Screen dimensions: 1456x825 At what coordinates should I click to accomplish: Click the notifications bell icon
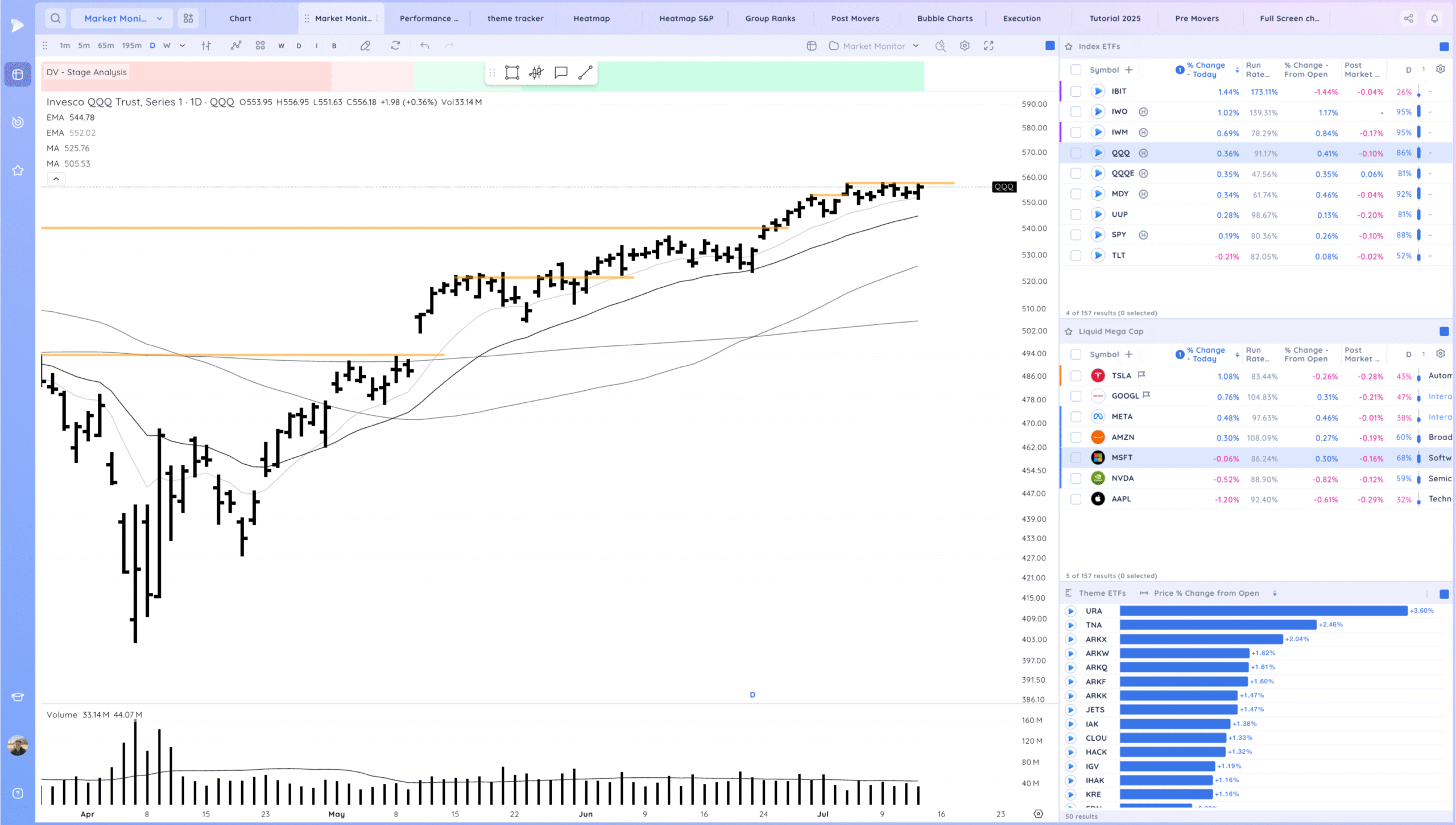click(x=1434, y=18)
